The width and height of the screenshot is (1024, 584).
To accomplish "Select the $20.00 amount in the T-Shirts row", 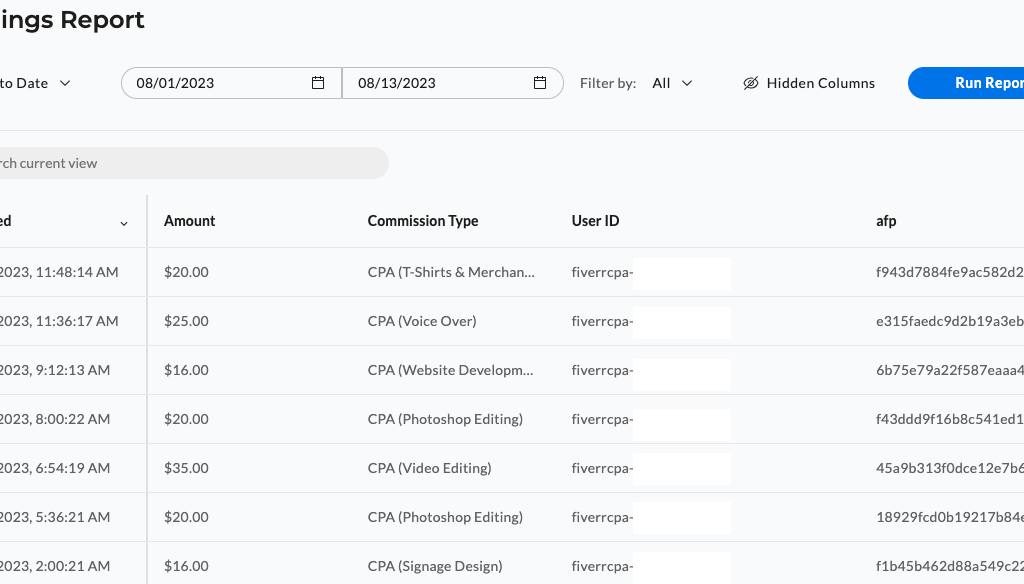I will 186,272.
